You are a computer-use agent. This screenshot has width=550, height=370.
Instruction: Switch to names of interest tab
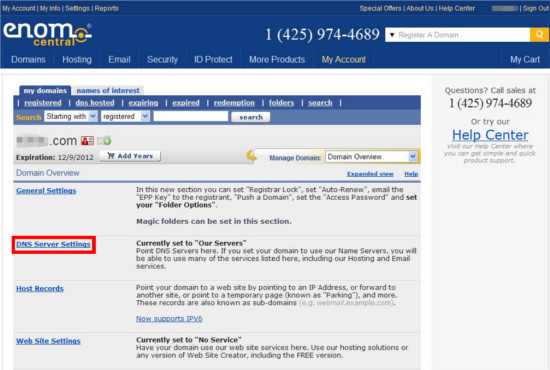[108, 91]
